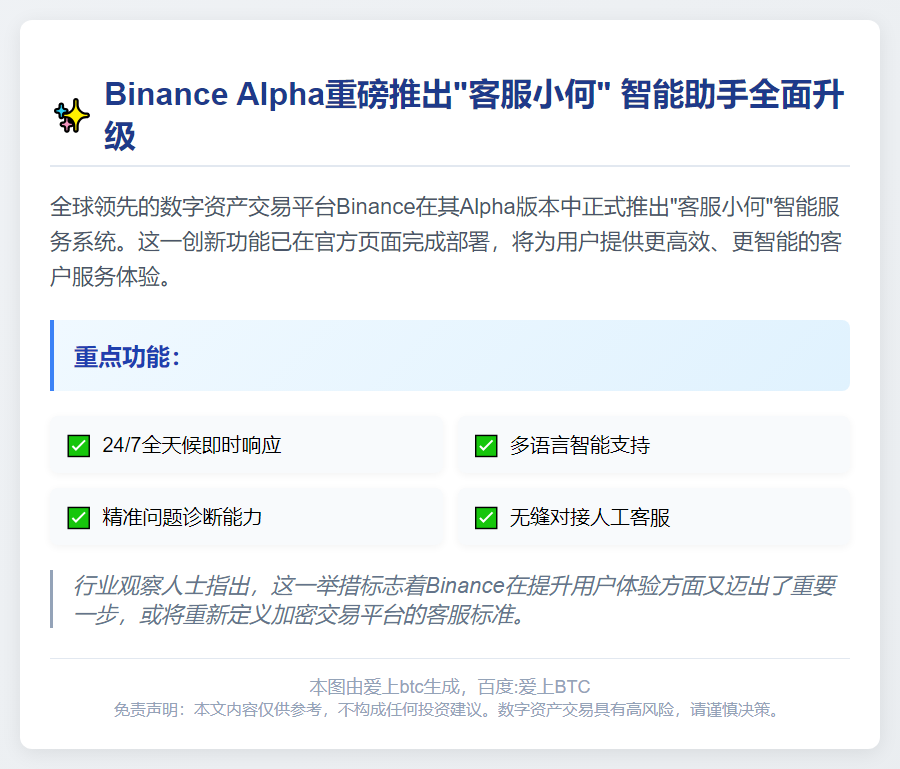
Task: Click the divider line above the footer
Action: point(450,658)
